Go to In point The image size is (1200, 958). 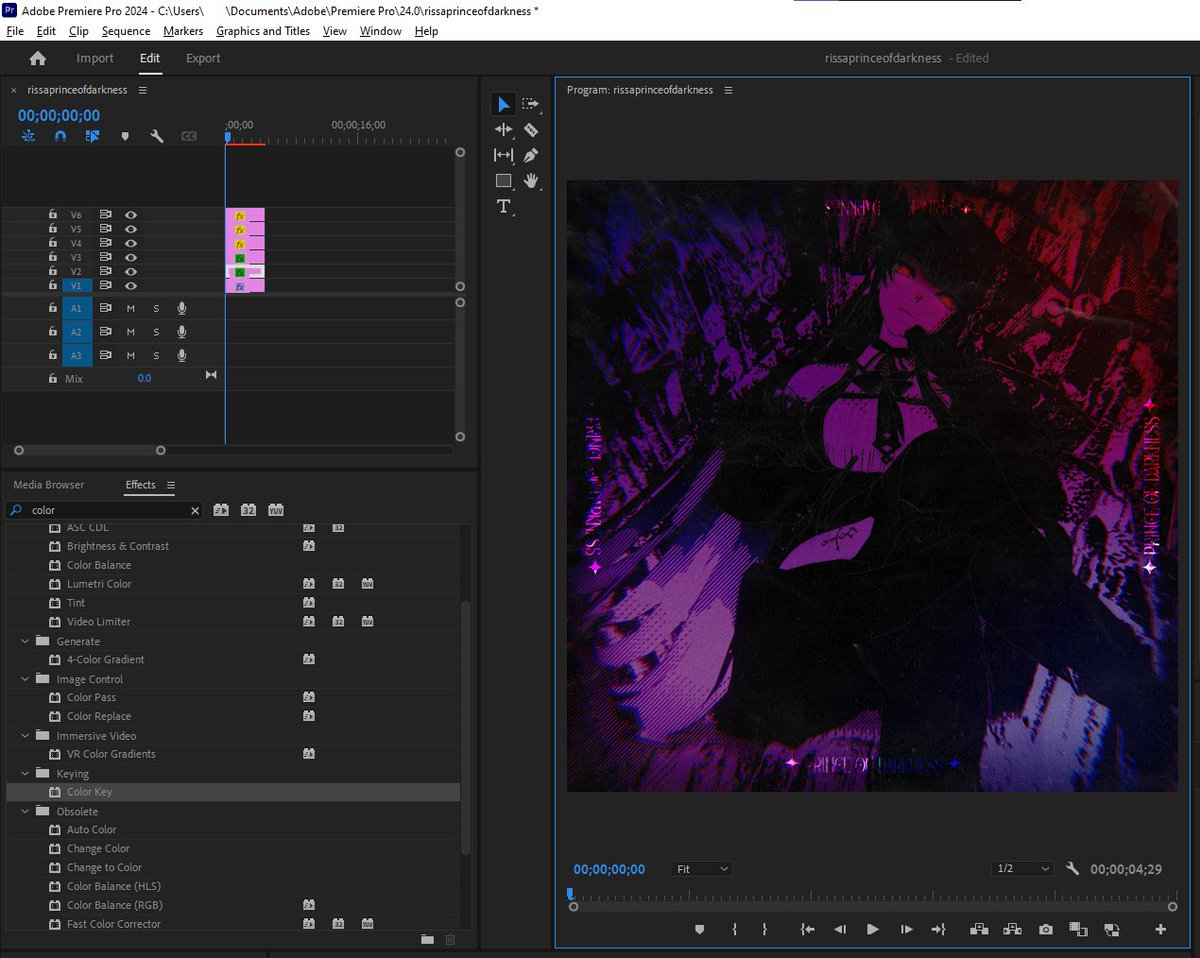(807, 929)
